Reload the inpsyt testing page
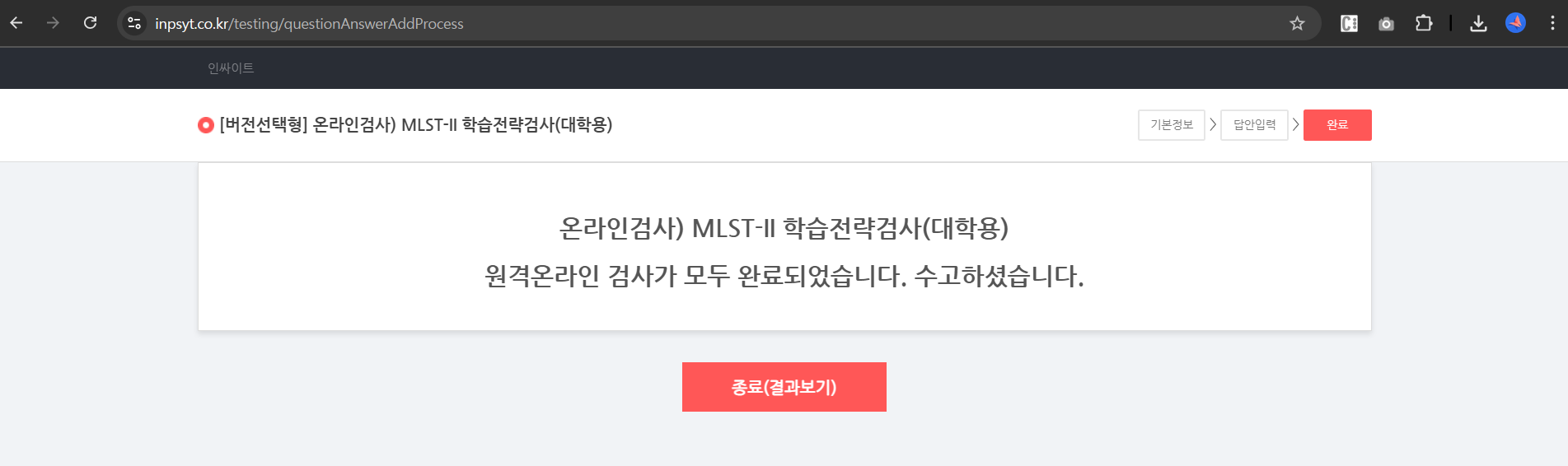Screen dimensions: 1568x466 coord(91,23)
